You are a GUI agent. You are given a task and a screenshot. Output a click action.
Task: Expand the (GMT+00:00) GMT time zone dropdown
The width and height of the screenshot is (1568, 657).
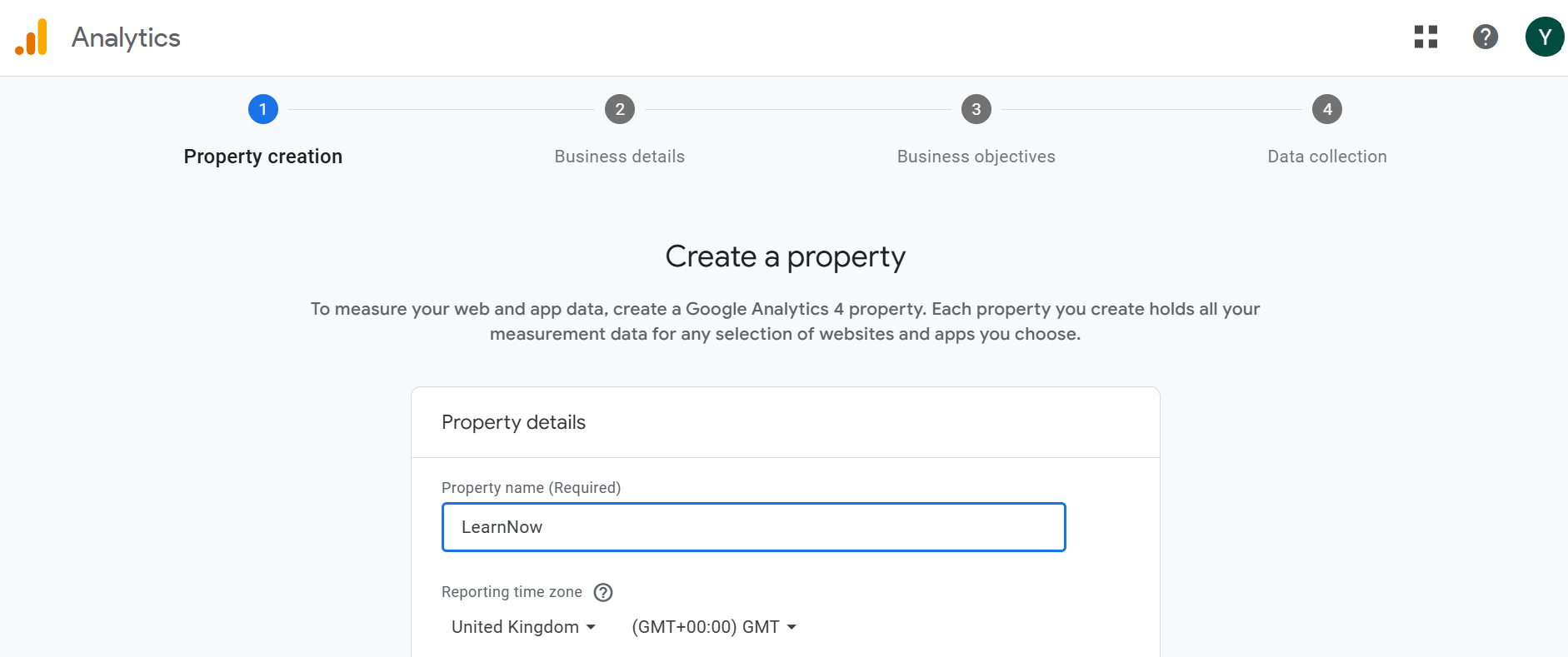[714, 627]
